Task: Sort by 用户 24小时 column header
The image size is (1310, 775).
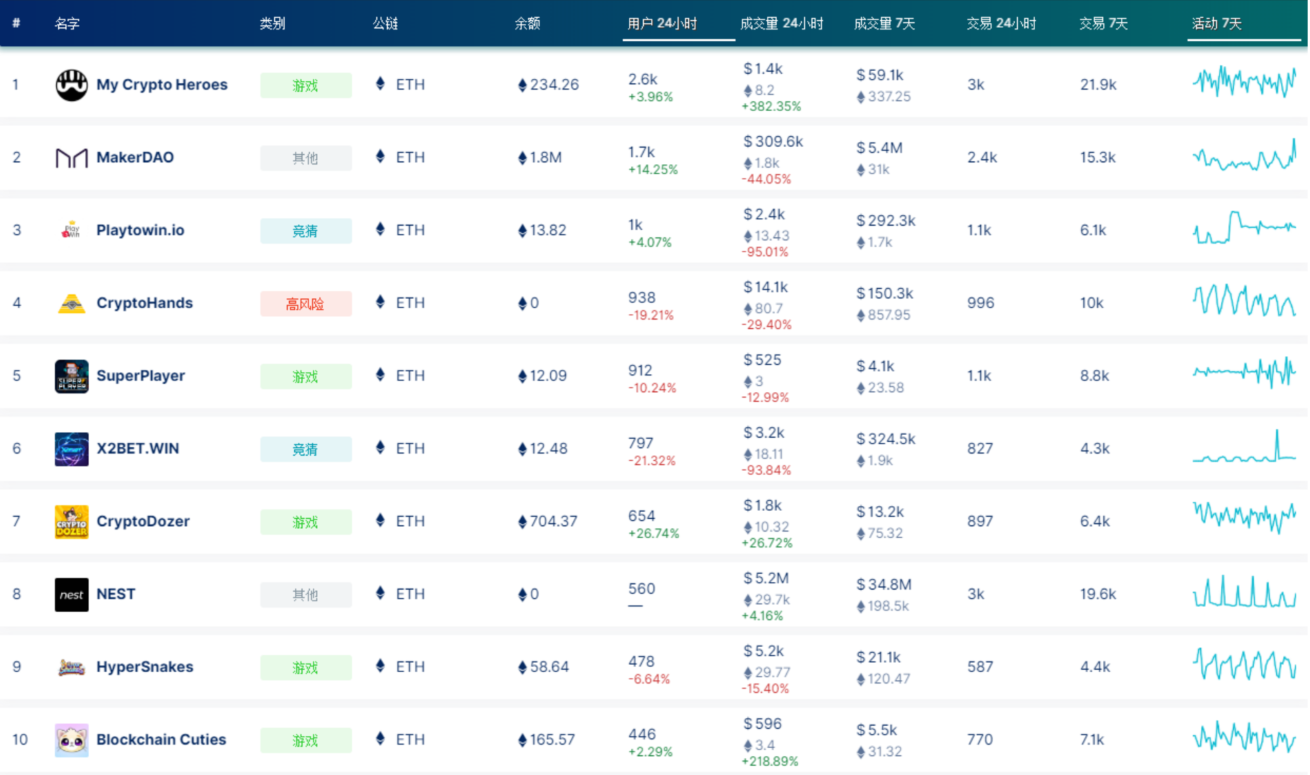Action: point(662,23)
